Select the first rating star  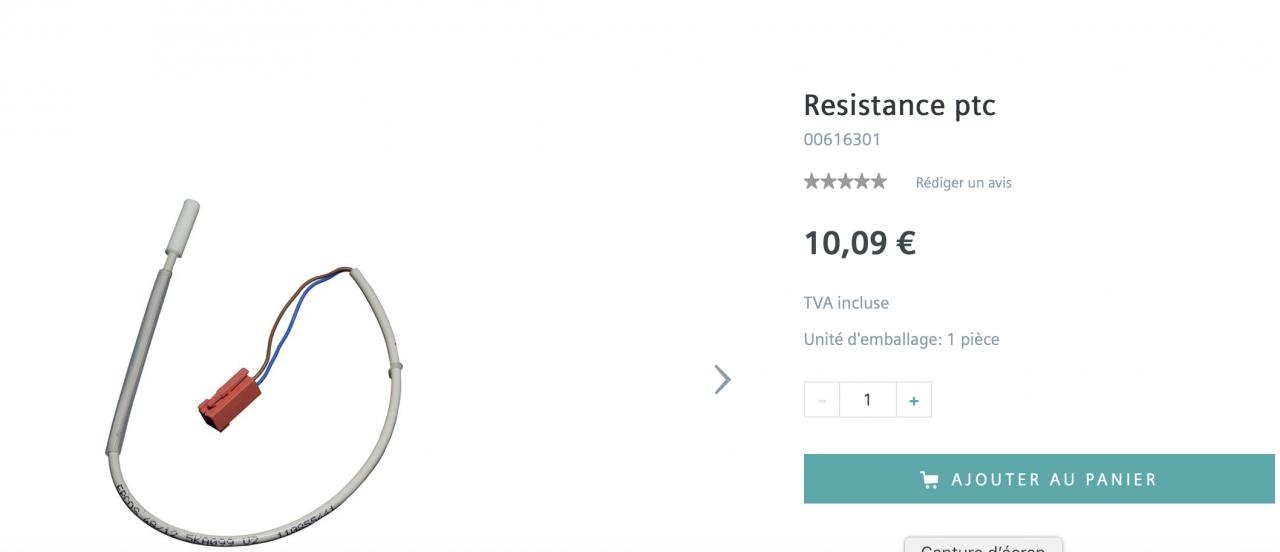(812, 182)
